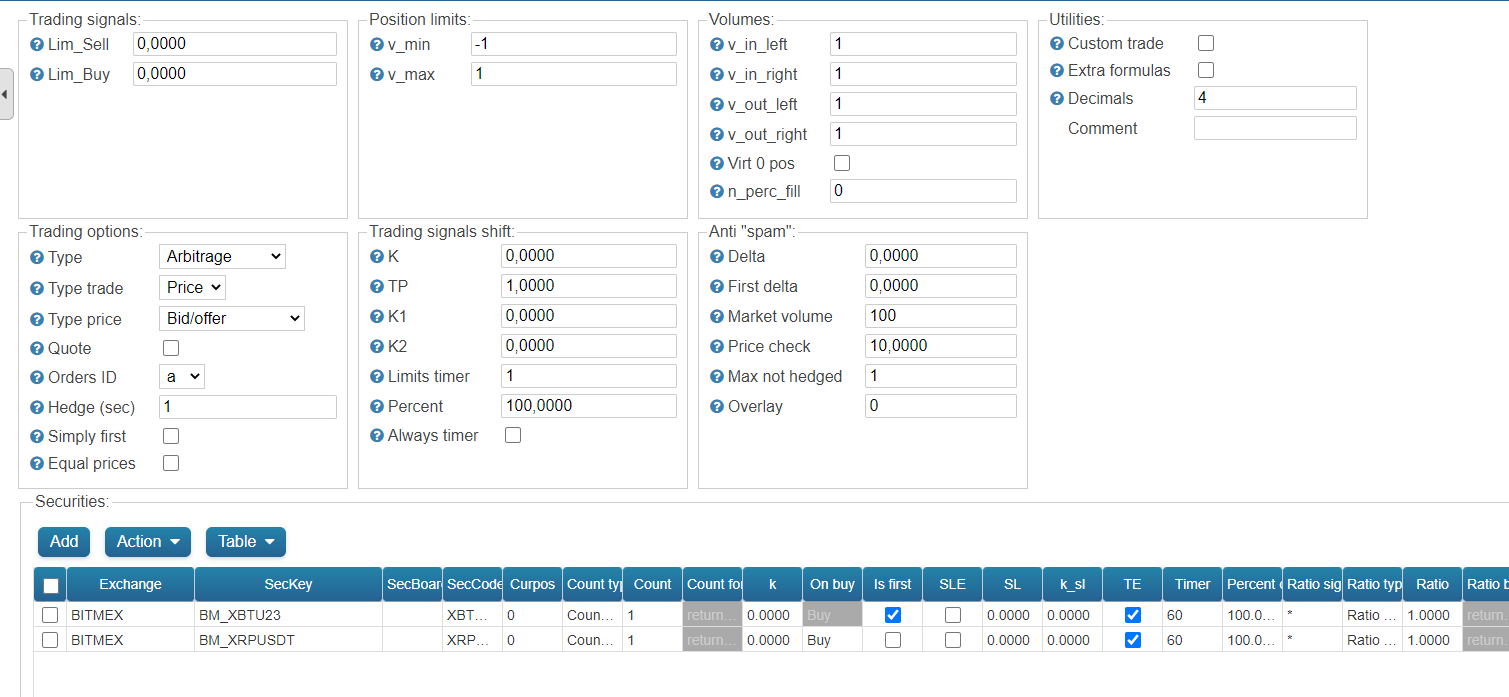Toggle select-all checkbox in securities table header
Image resolution: width=1509 pixels, height=697 pixels.
pyautogui.click(x=51, y=586)
